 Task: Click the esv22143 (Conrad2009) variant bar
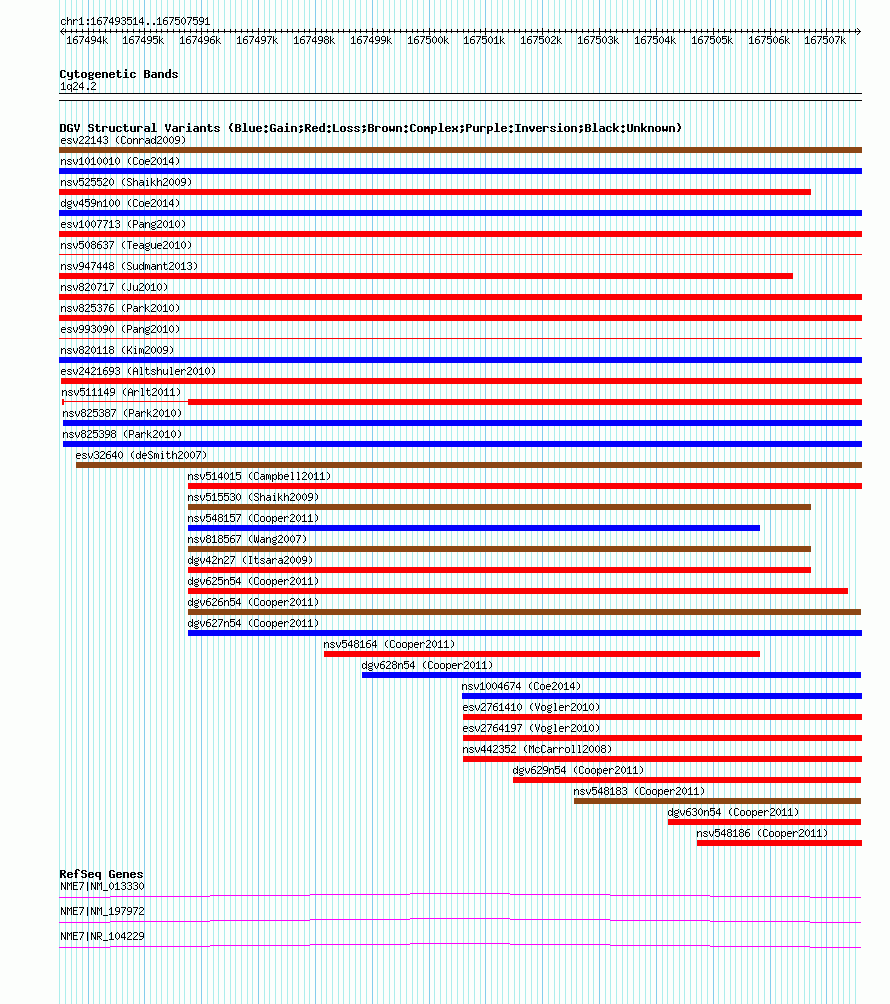[460, 150]
